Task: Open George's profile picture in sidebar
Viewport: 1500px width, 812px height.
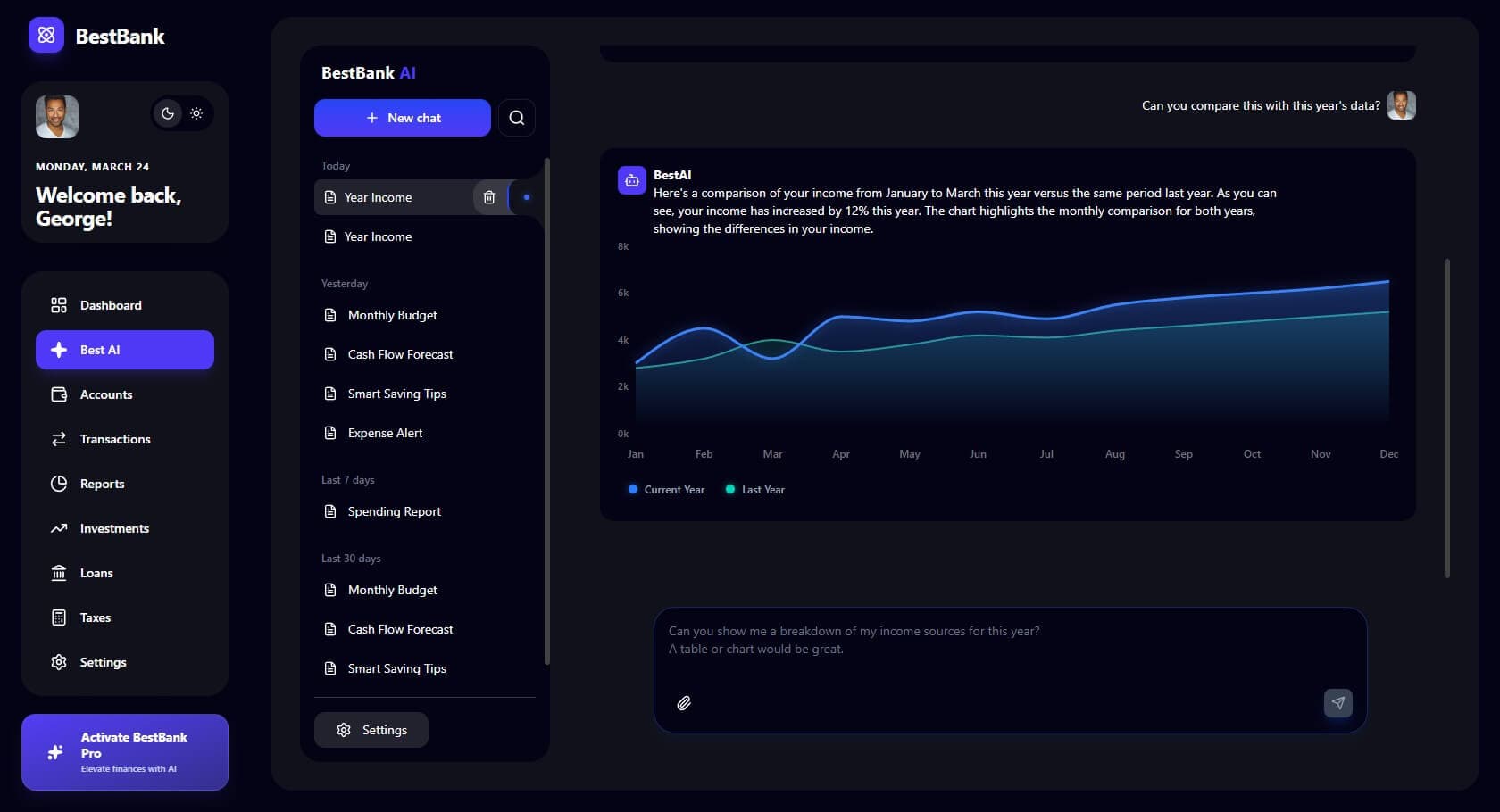Action: click(x=57, y=117)
